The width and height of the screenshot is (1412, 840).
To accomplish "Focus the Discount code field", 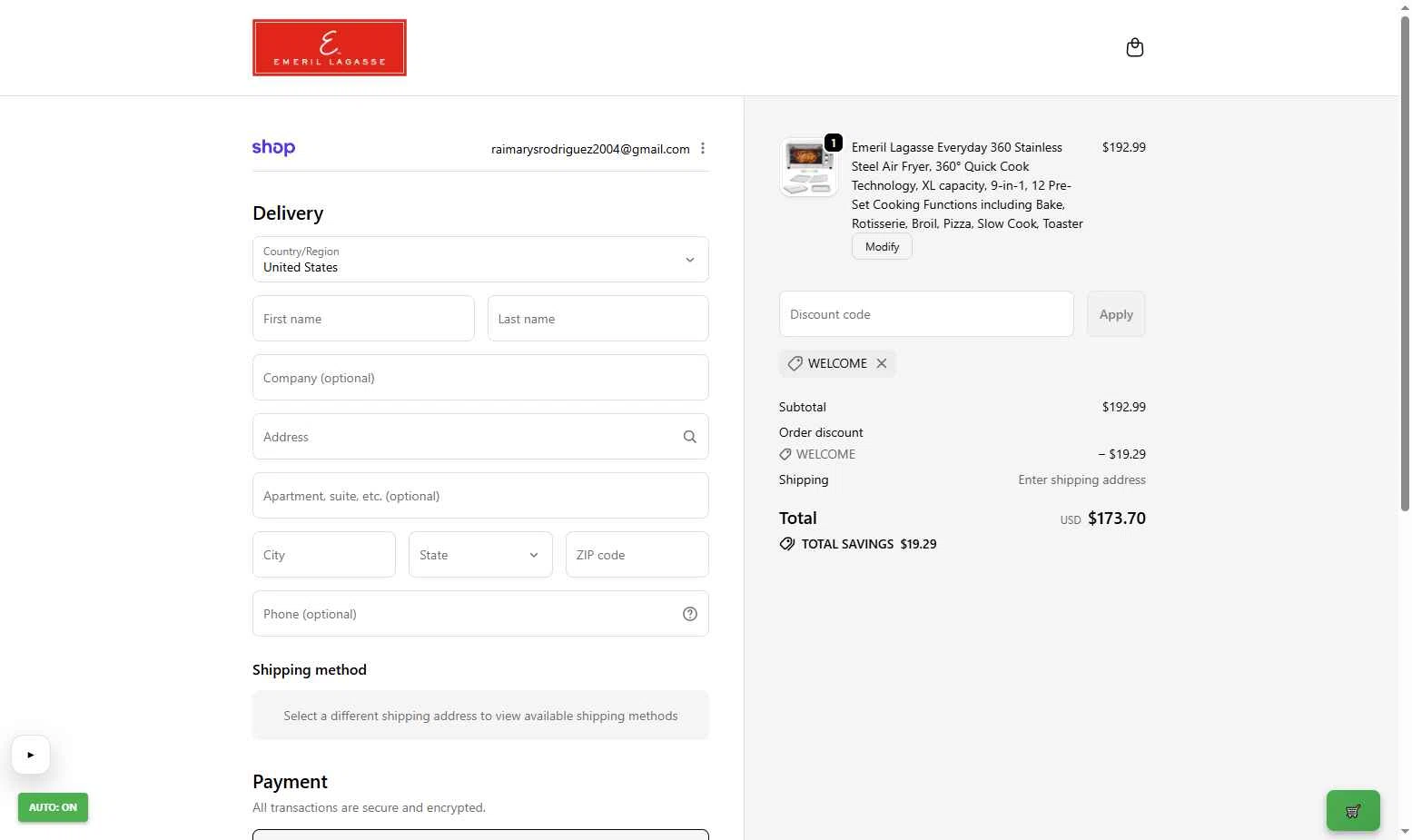I will (926, 314).
